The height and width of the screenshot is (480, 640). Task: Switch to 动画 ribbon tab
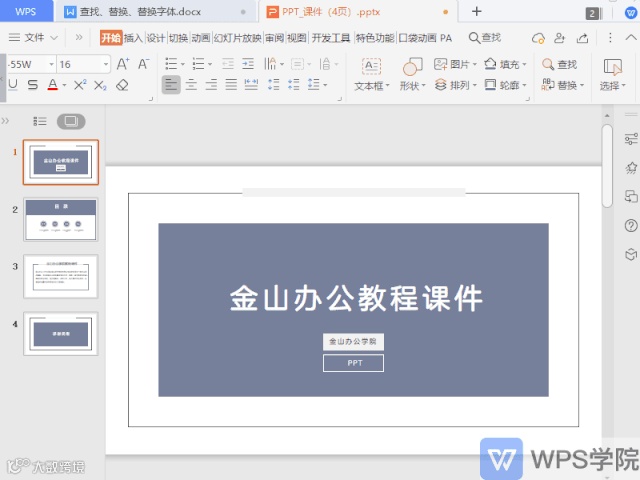200,38
